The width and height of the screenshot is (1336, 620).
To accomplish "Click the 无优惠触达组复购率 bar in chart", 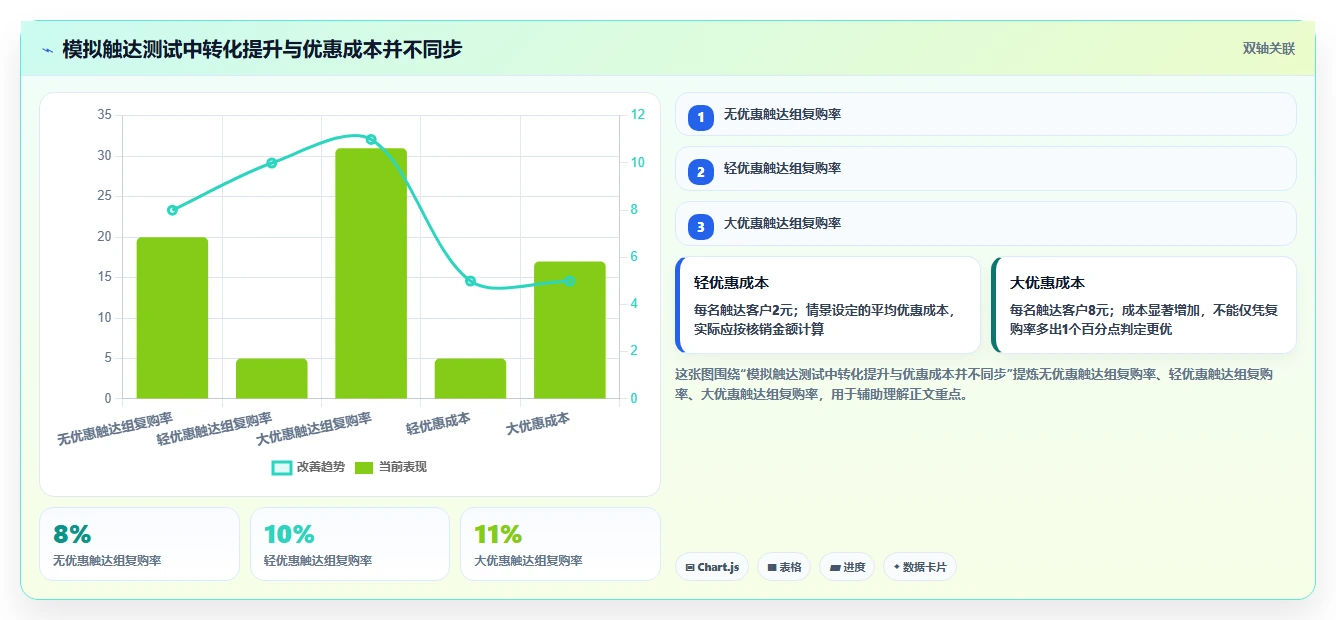I will click(172, 318).
